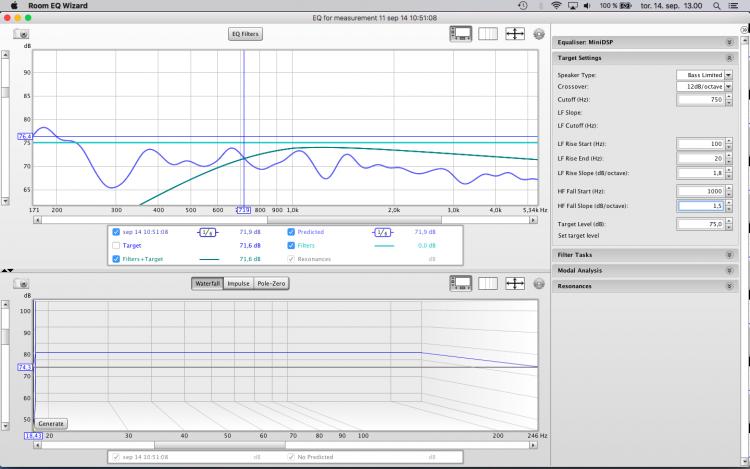Image resolution: width=750 pixels, height=469 pixels.
Task: Adjust the HF Fall Start stepper arrows
Action: [729, 191]
